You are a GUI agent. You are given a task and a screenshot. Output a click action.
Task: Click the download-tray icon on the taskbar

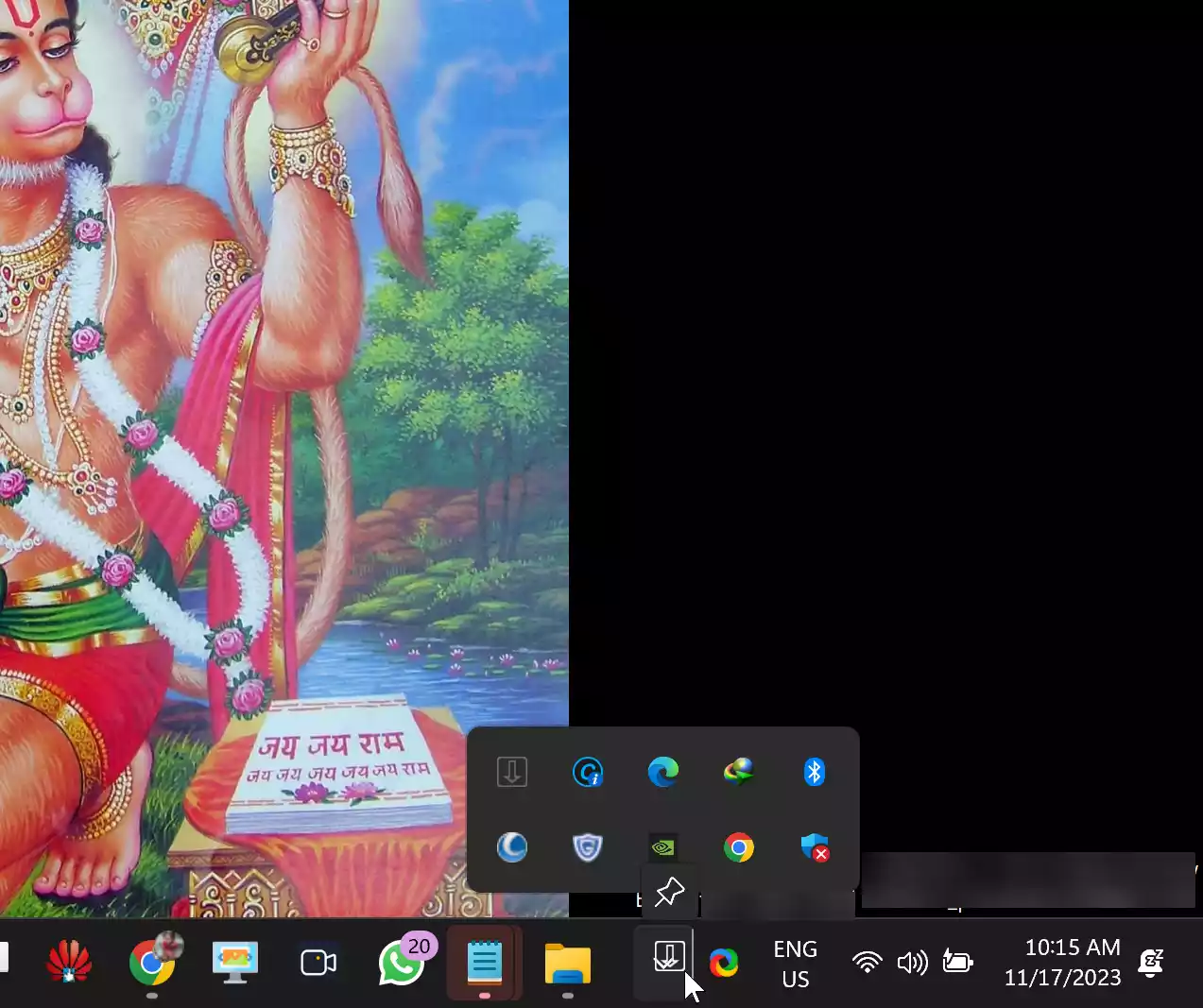pyautogui.click(x=668, y=958)
